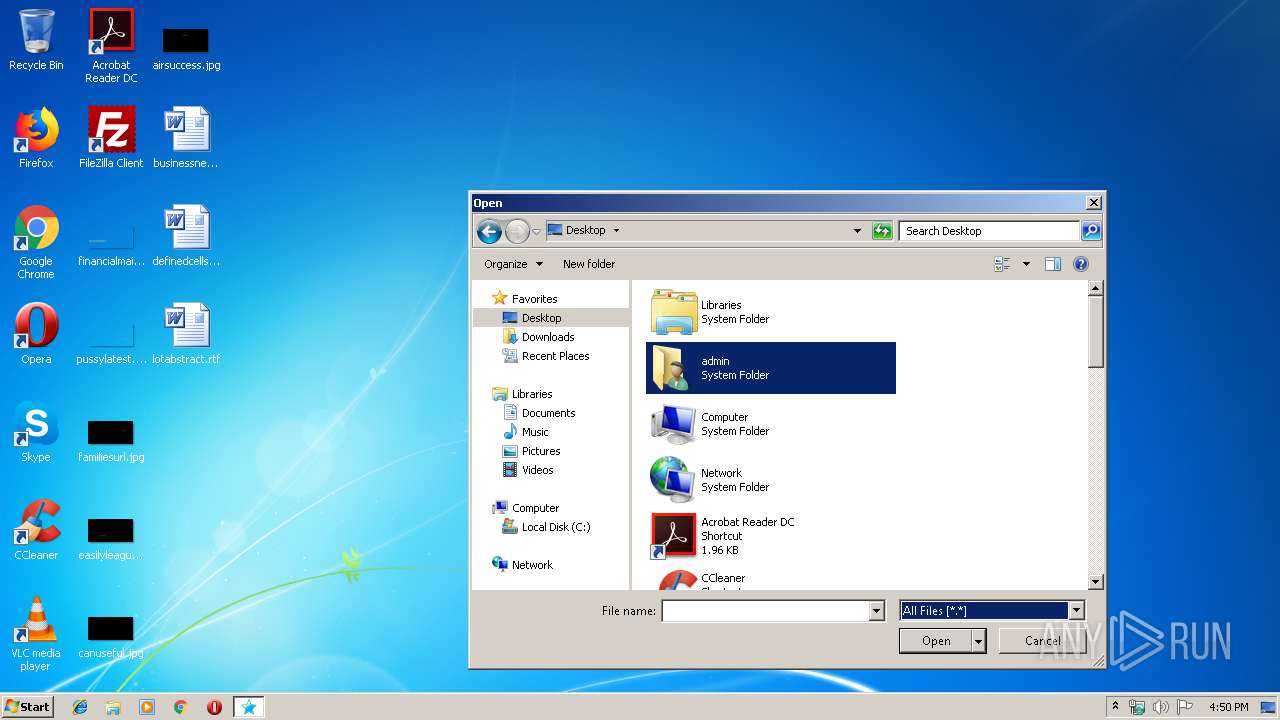Click the Open button
Screen dimensions: 1280x720
[x=936, y=641]
